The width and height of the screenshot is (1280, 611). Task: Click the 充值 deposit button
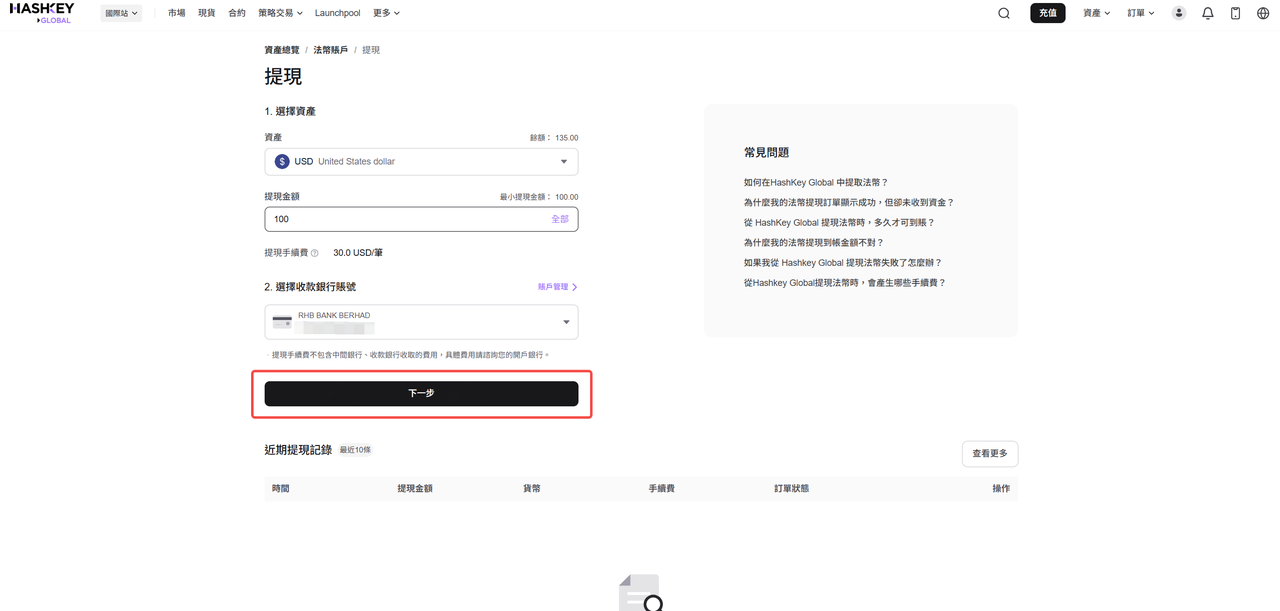1047,13
